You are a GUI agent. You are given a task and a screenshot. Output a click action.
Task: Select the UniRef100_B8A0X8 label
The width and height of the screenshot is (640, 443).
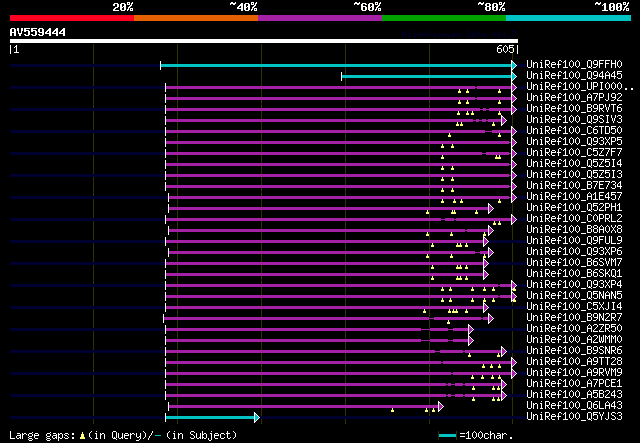coord(574,230)
